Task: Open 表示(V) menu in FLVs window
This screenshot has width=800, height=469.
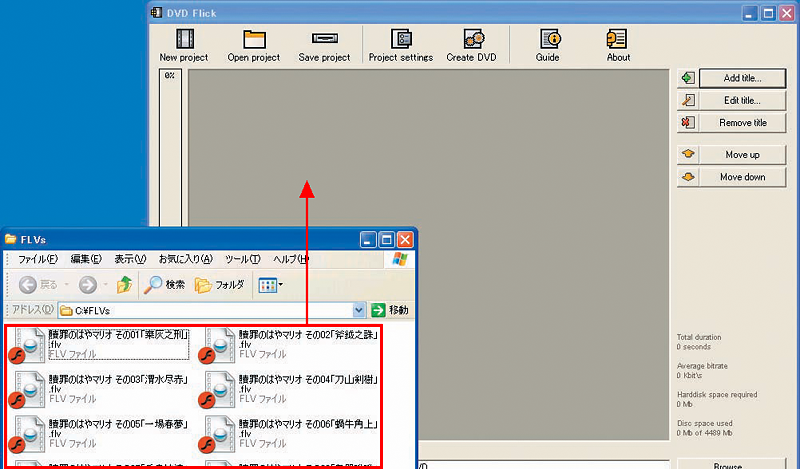Action: pos(130,259)
